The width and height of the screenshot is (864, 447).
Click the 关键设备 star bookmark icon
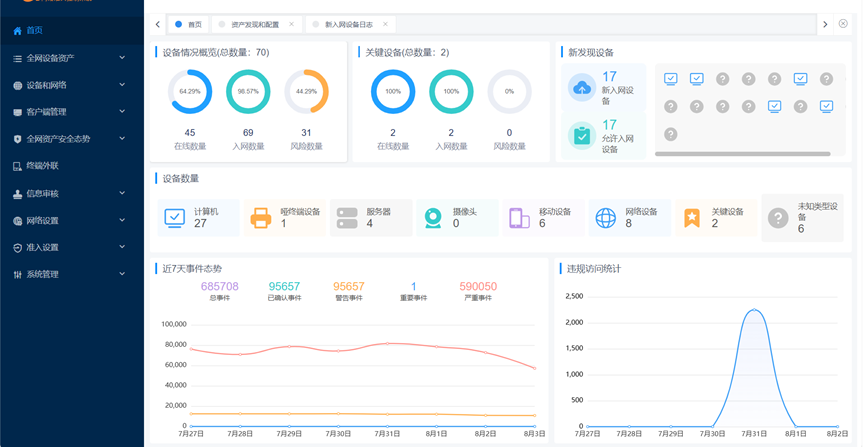pos(692,218)
